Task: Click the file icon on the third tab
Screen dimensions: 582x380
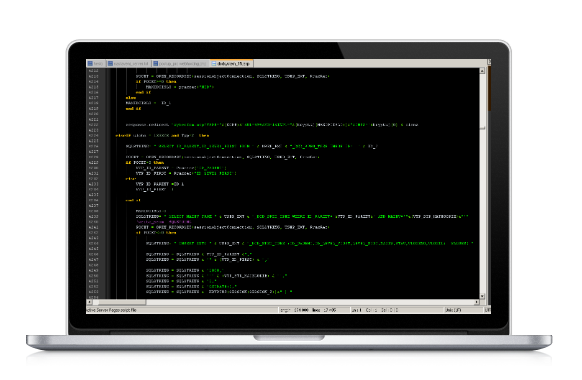Action: click(x=156, y=63)
